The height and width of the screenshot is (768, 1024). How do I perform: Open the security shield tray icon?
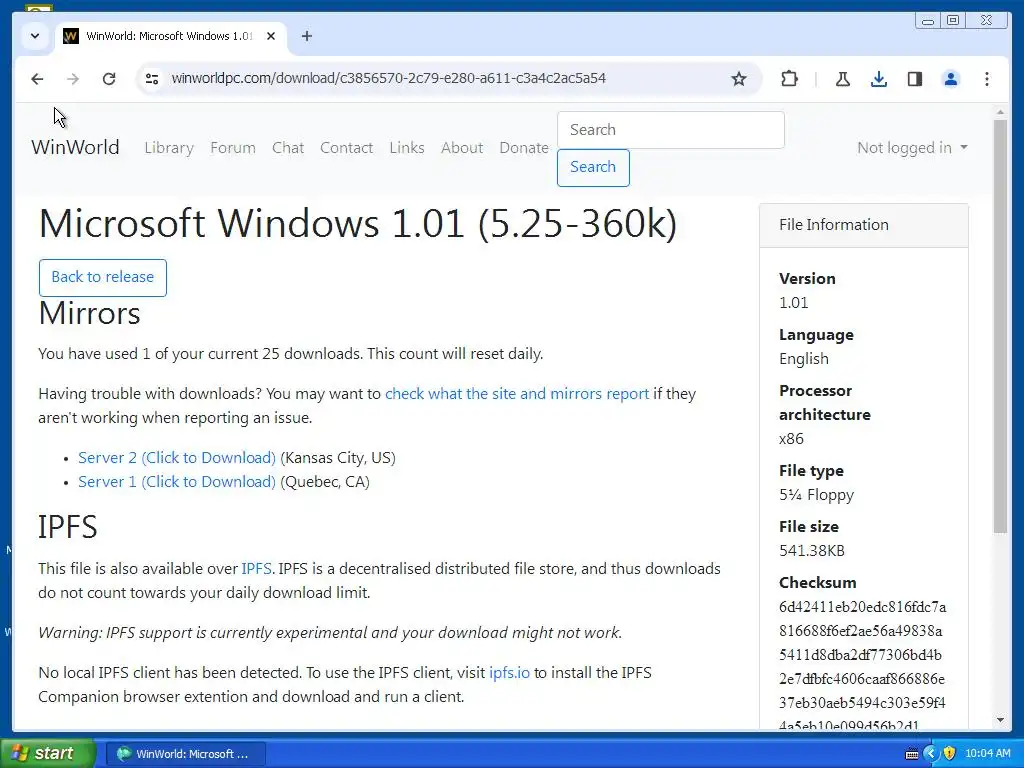[949, 754]
